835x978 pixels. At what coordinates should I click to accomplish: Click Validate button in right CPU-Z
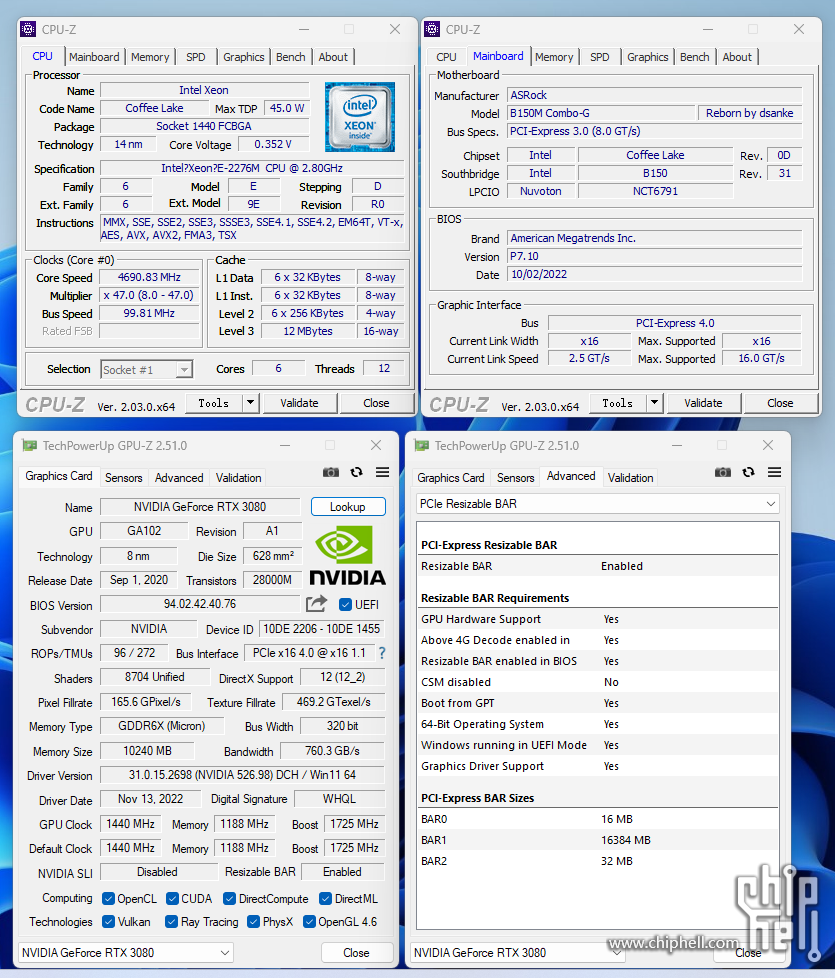pos(703,403)
